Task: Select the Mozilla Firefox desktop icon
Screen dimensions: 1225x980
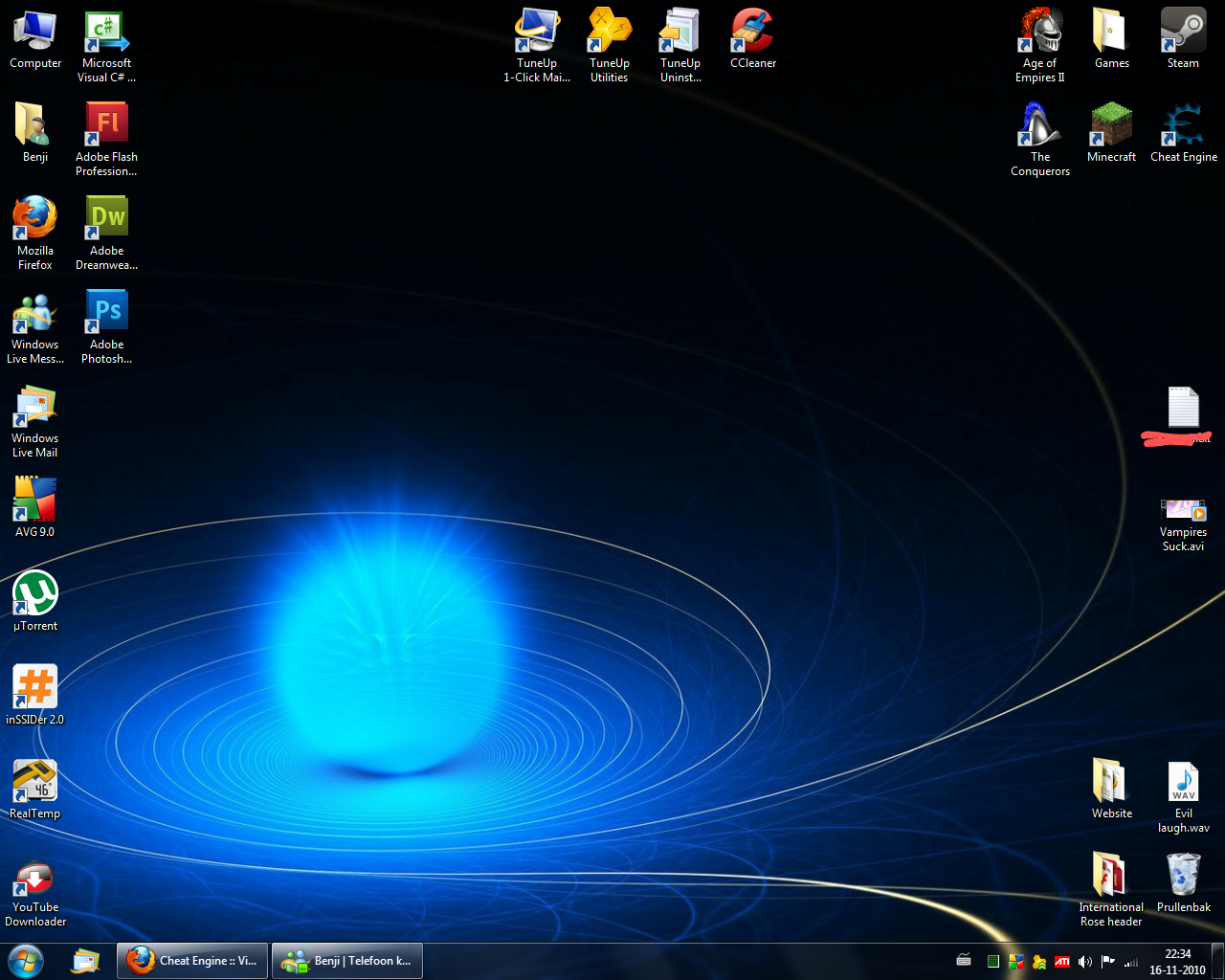Action: [x=35, y=220]
